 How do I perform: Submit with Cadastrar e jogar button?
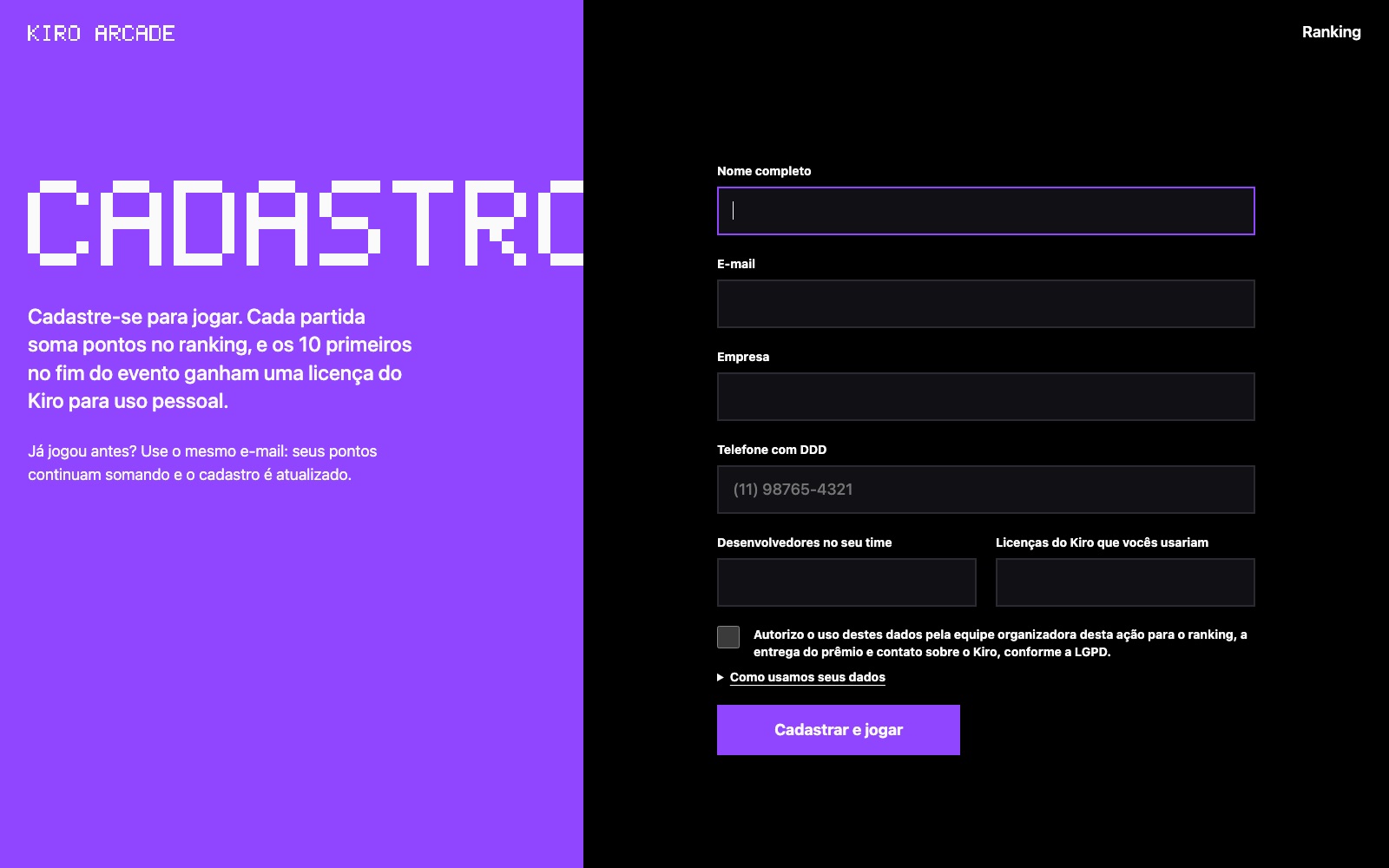[839, 730]
